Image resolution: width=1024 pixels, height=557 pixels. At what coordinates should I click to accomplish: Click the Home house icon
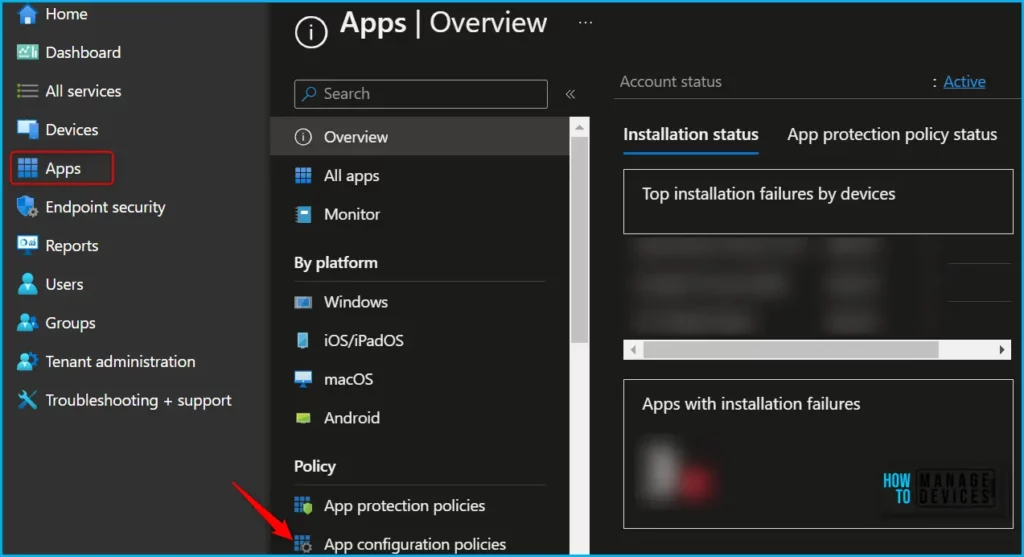[x=27, y=14]
